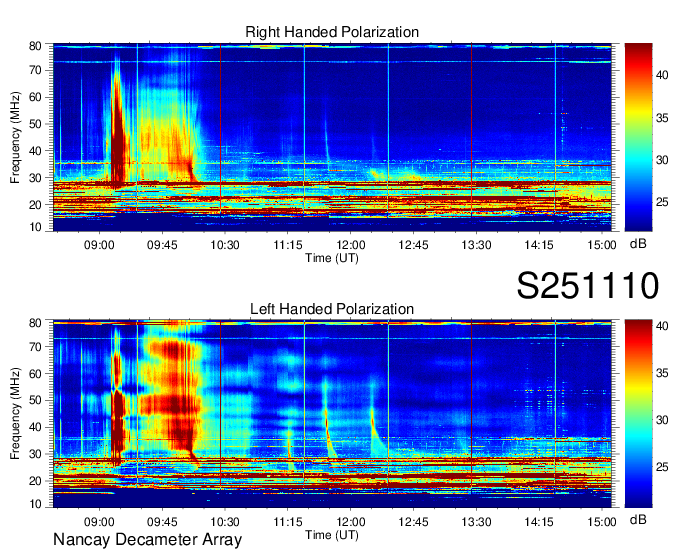Click the 10 MHz frequency tick on lower plot

(x=34, y=505)
